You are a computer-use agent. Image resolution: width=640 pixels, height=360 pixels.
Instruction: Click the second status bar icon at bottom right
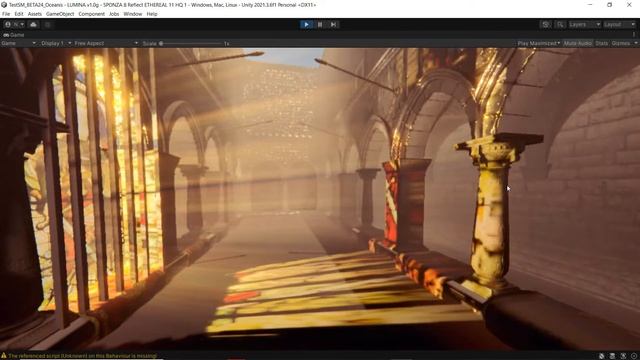point(612,356)
